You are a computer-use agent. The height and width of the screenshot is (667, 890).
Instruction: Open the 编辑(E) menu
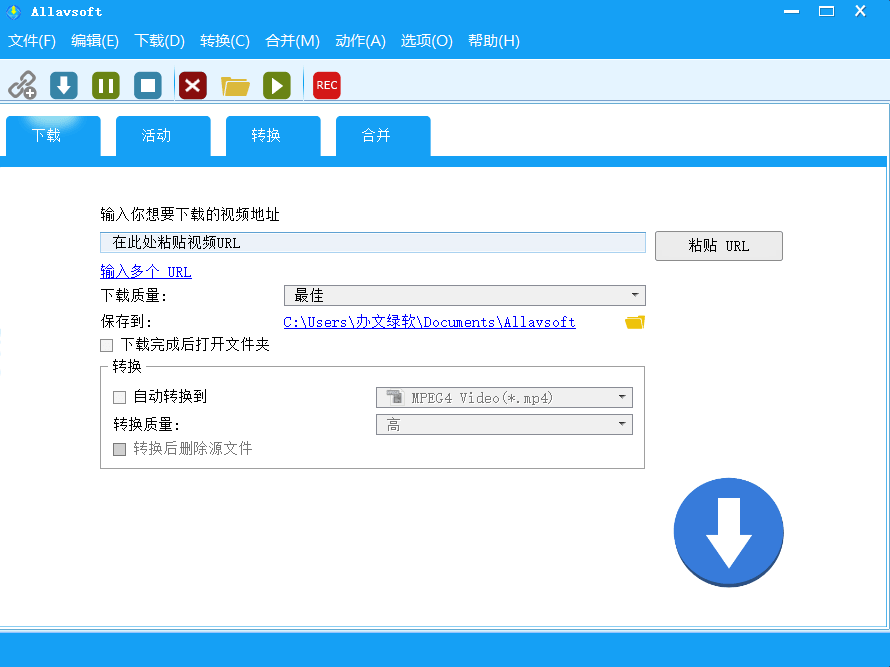tap(95, 41)
